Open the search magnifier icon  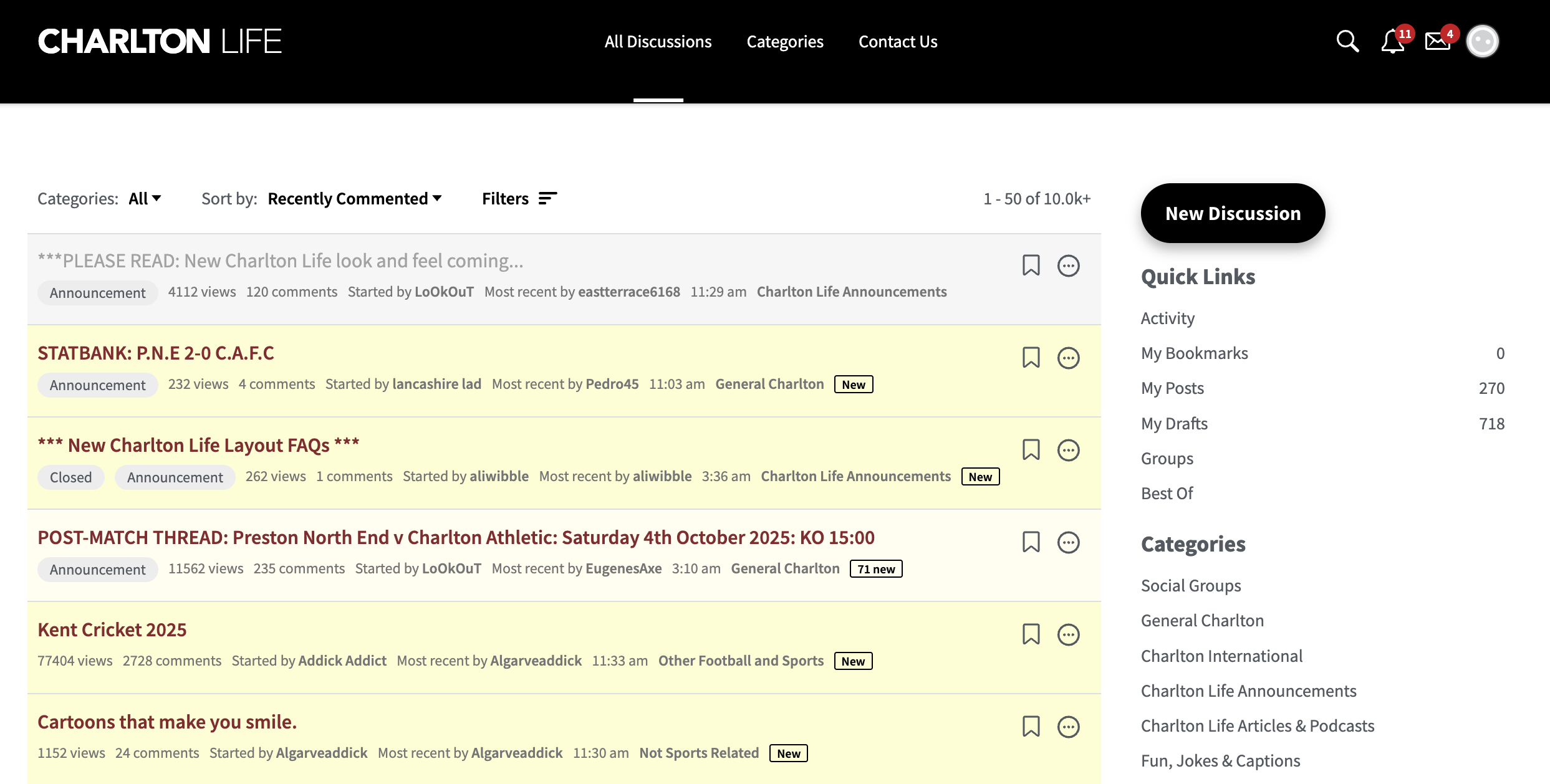tap(1347, 41)
